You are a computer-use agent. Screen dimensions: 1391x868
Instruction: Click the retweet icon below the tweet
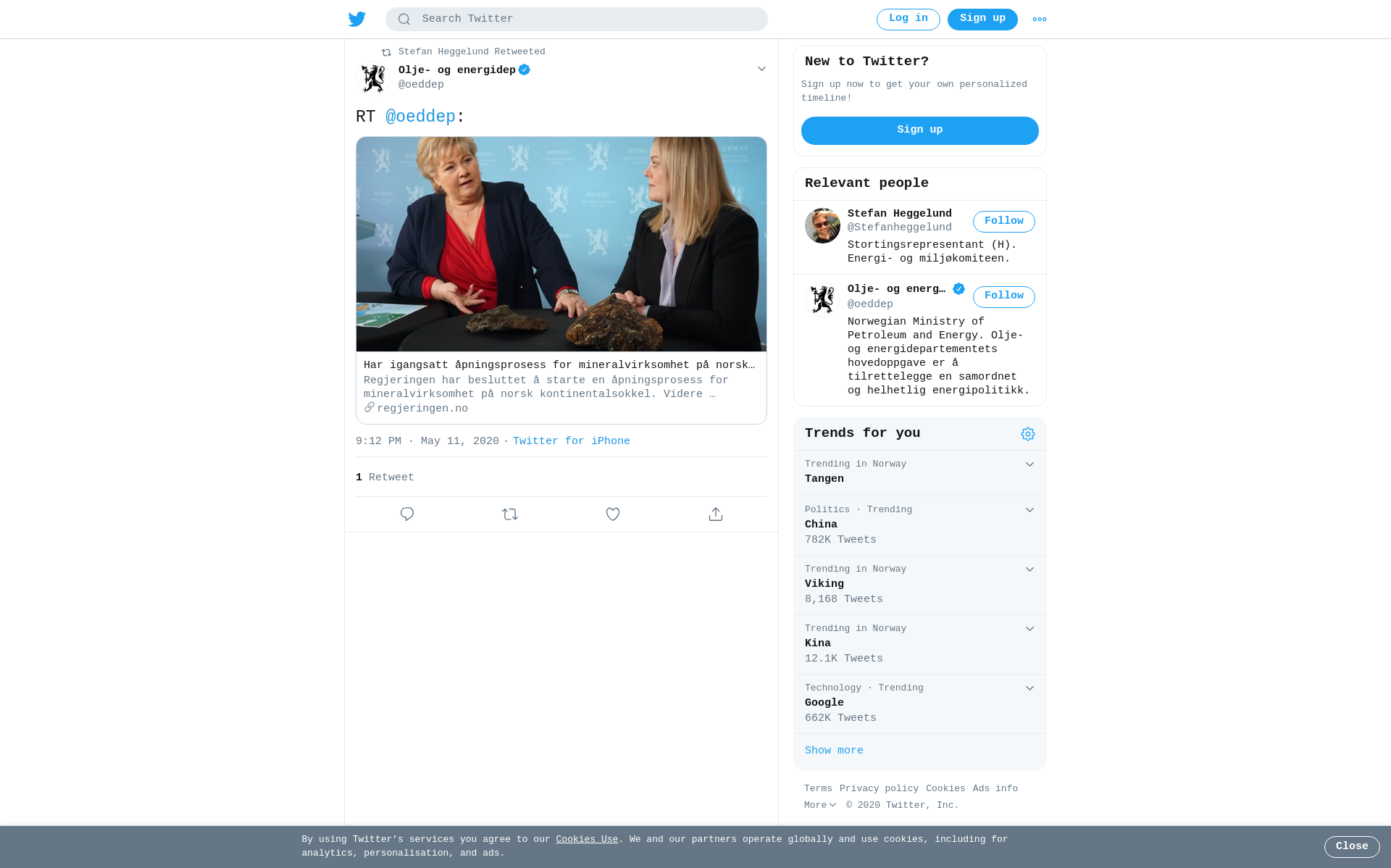coord(510,514)
